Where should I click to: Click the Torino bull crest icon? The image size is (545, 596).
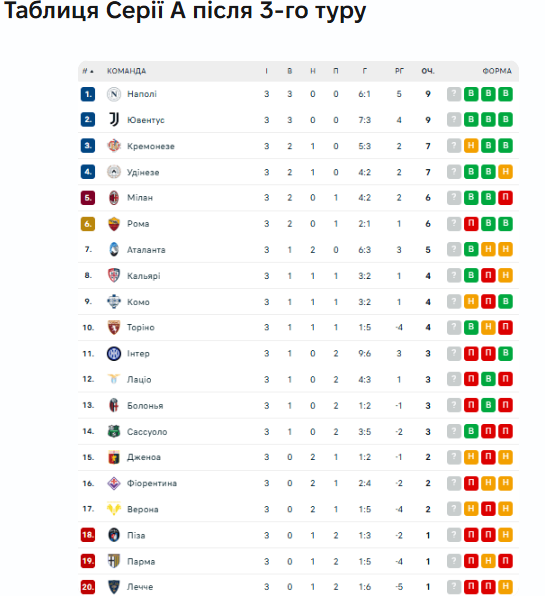[x=114, y=327]
